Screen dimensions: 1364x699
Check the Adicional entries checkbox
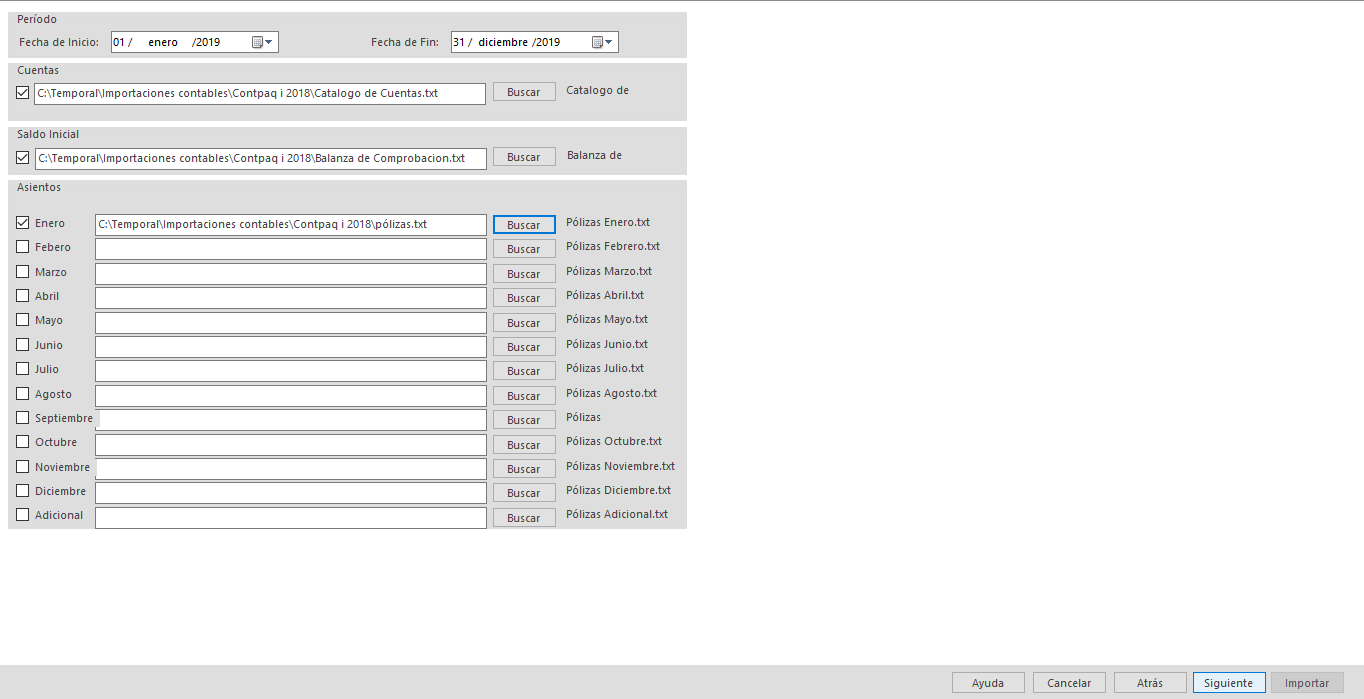pos(23,515)
